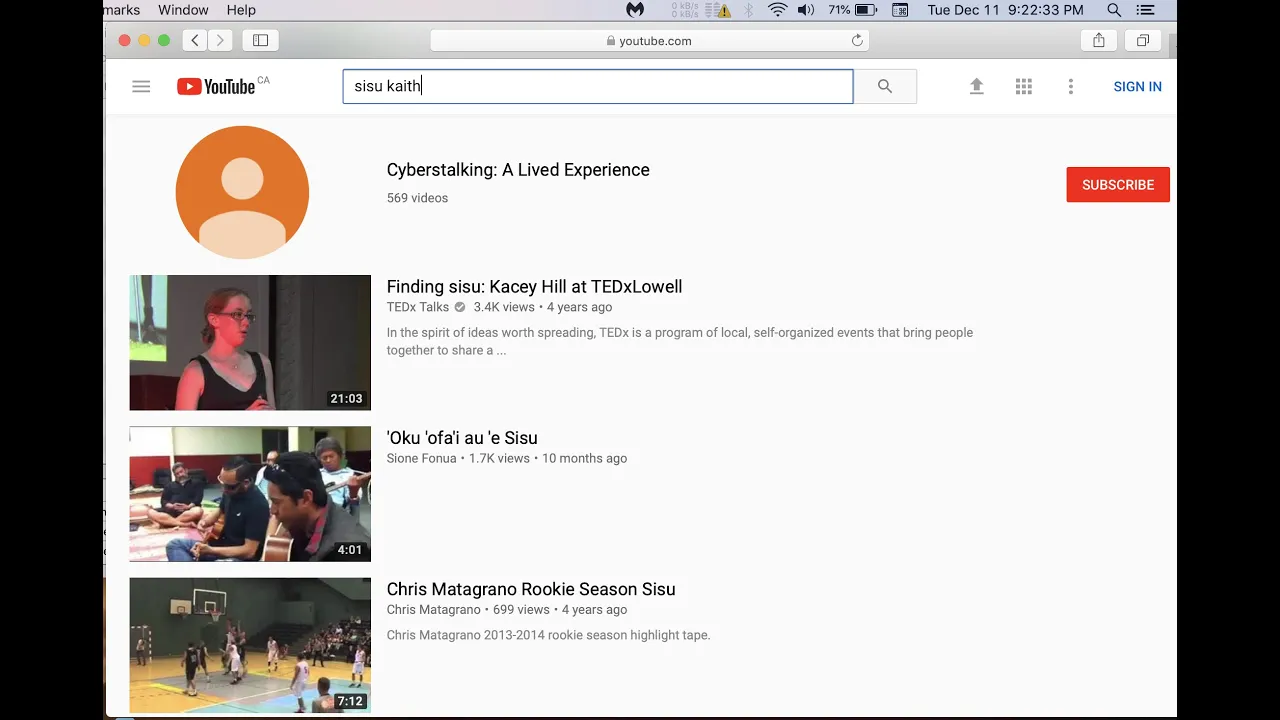Open the Safari share icon
The image size is (1280, 720).
pyautogui.click(x=1099, y=40)
